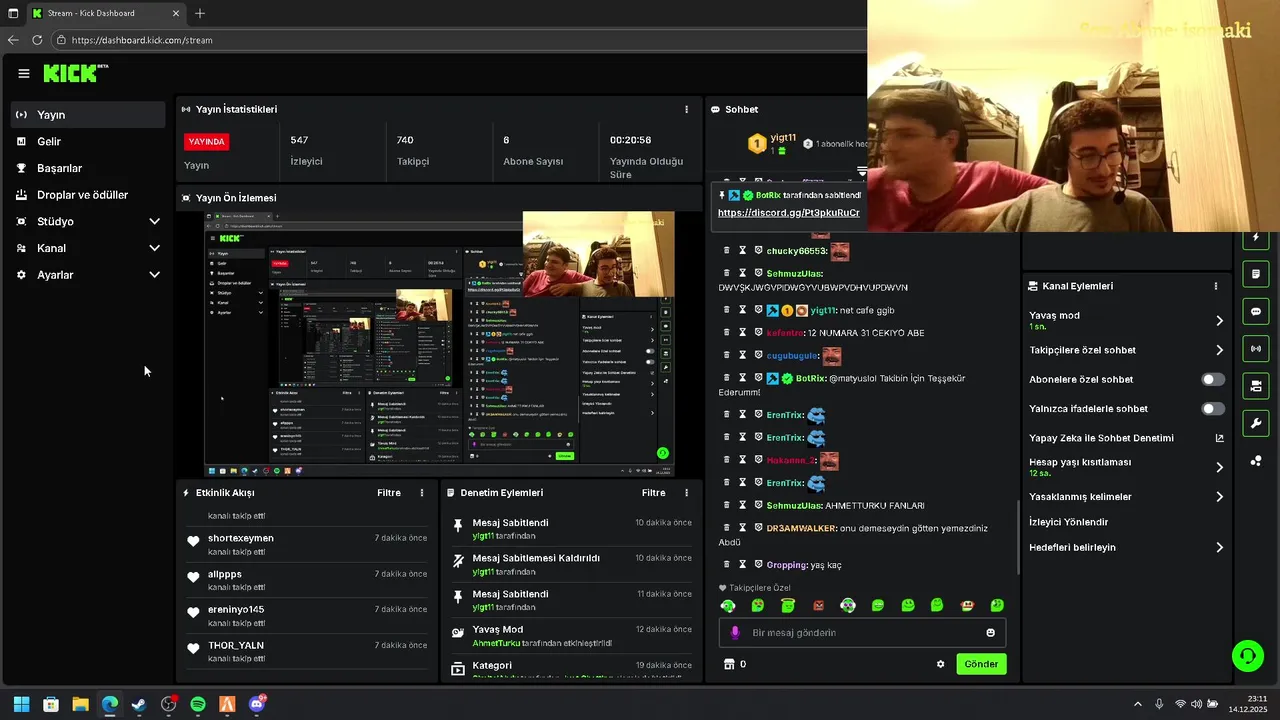This screenshot has height=720, width=1280.
Task: Click the browser address bar URL
Action: pos(142,40)
